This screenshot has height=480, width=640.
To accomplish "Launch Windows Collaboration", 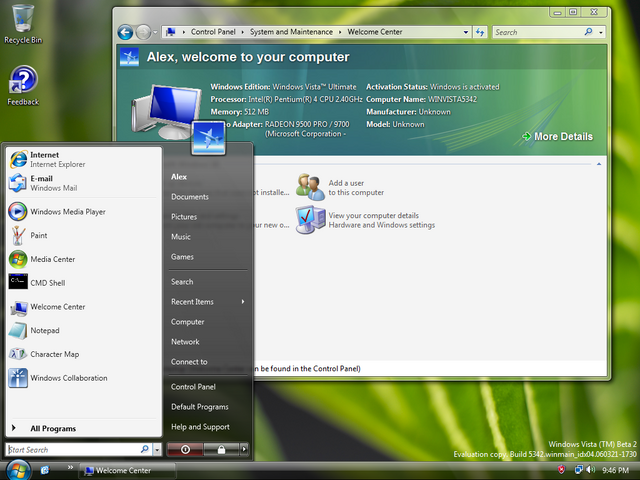I will [84, 378].
